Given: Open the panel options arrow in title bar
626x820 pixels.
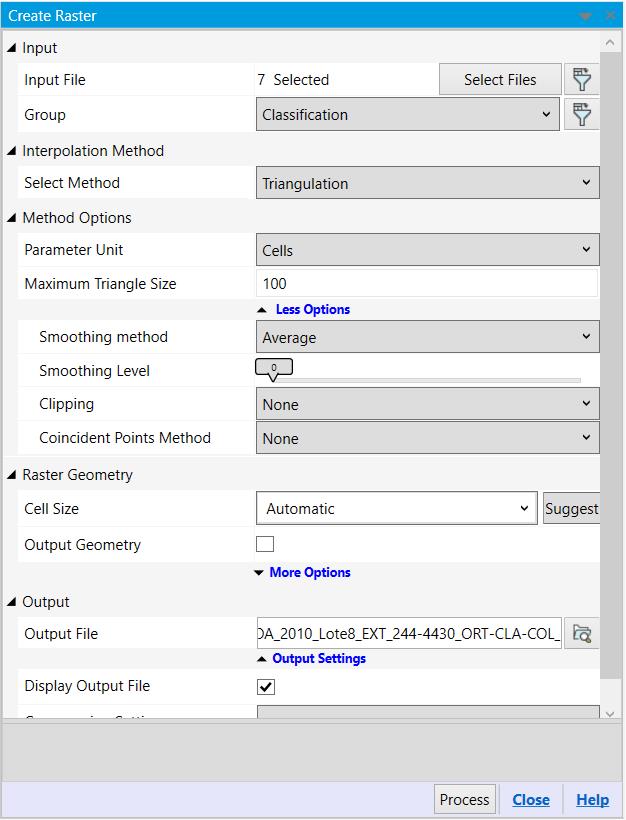Looking at the screenshot, I should coord(586,16).
